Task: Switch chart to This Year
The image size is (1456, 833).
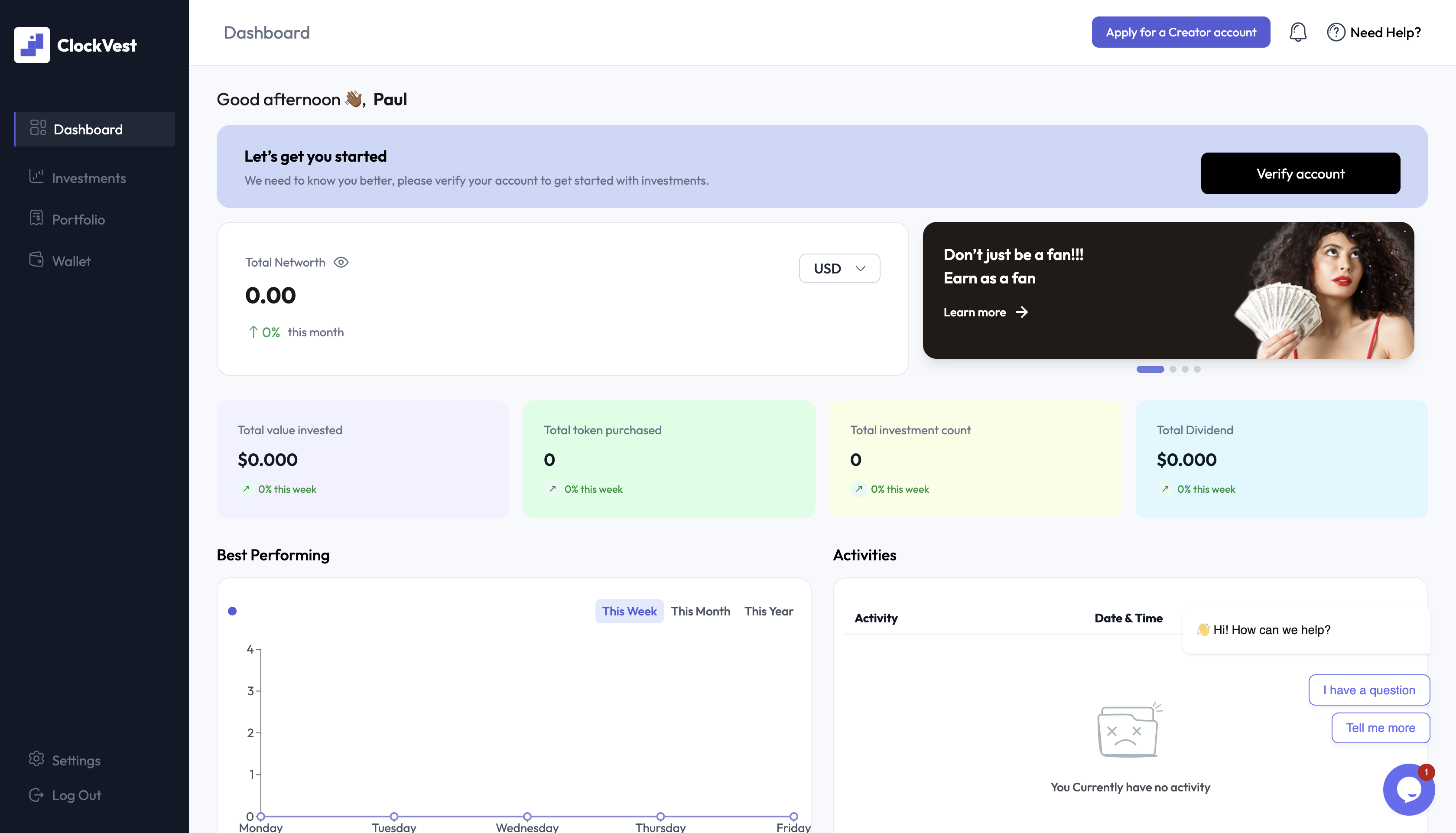Action: point(768,611)
